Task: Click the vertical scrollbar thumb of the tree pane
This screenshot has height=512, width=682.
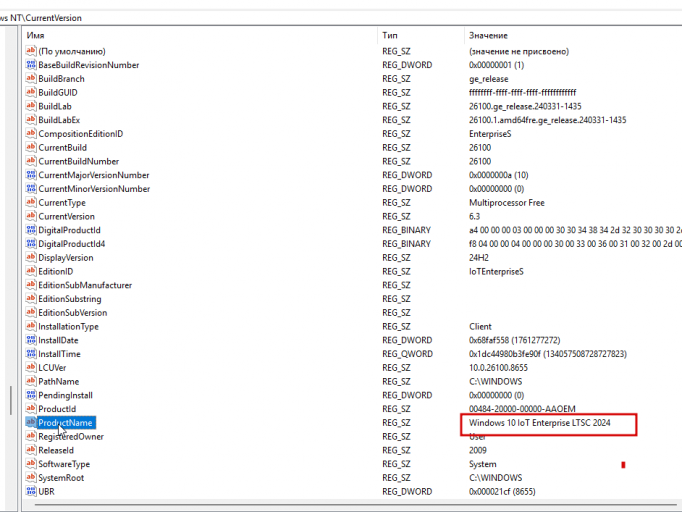Action: pyautogui.click(x=10, y=400)
